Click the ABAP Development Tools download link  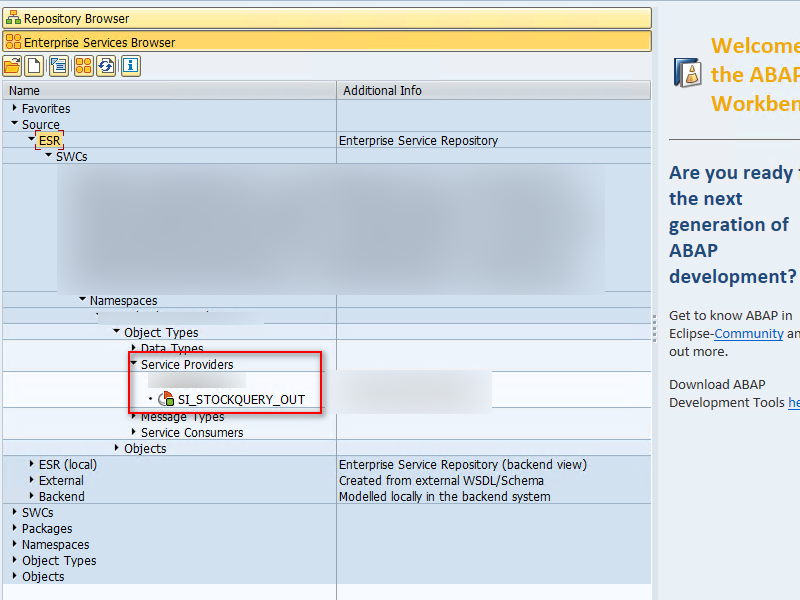[x=794, y=402]
